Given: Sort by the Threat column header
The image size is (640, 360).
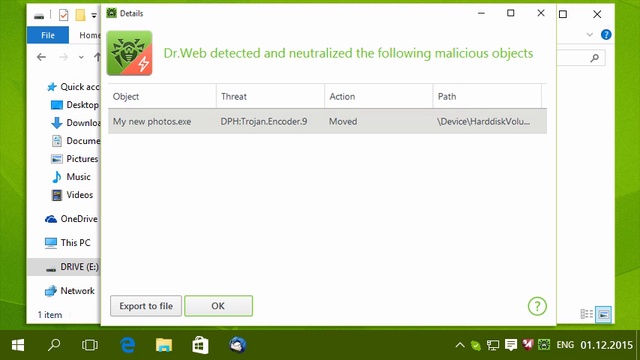Looking at the screenshot, I should coord(270,96).
